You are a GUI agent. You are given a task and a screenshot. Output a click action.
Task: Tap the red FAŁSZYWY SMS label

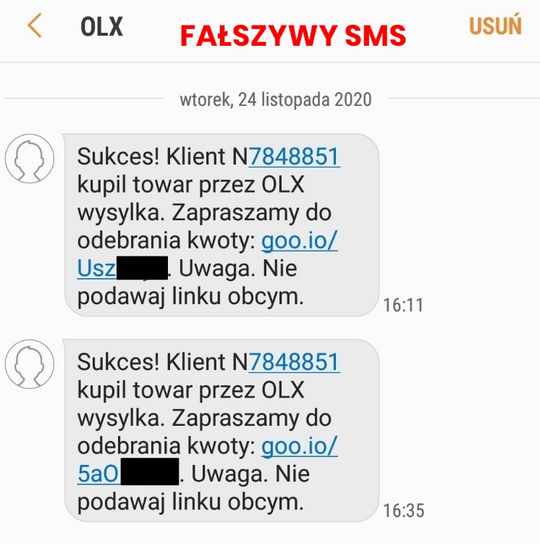tap(293, 36)
